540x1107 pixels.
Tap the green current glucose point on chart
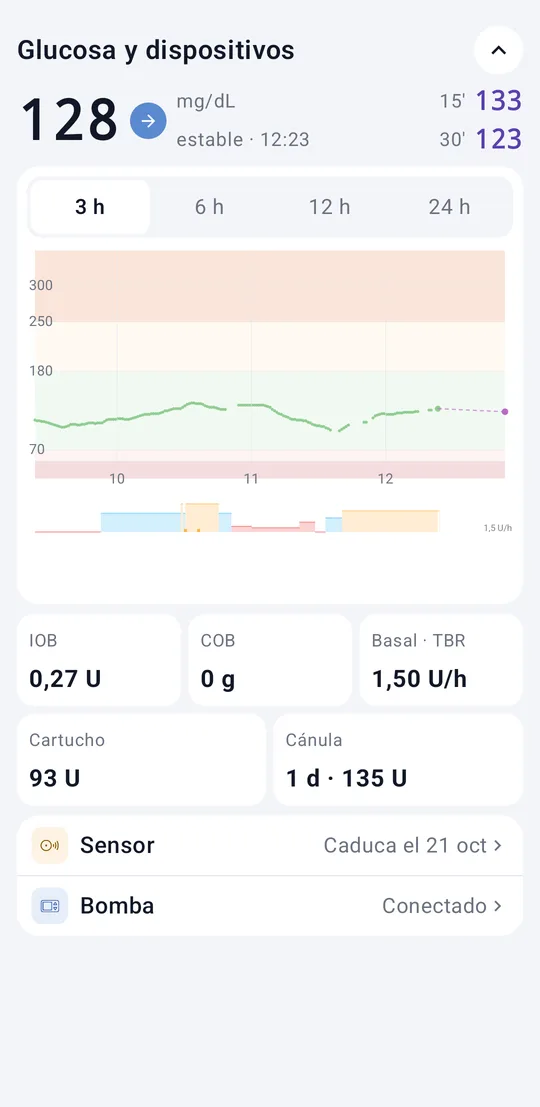pyautogui.click(x=438, y=409)
